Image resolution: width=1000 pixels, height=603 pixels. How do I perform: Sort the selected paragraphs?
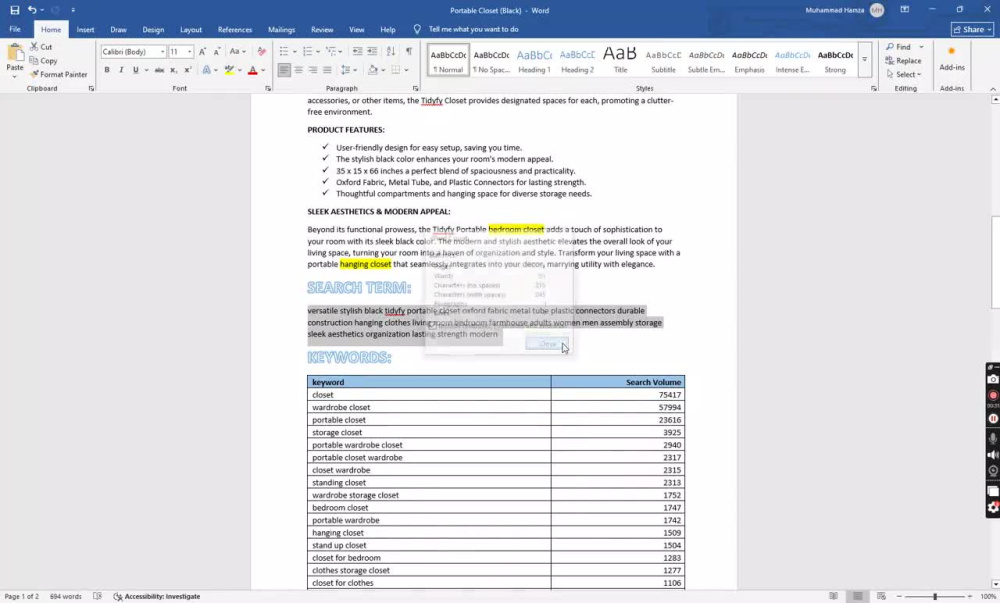coord(391,52)
